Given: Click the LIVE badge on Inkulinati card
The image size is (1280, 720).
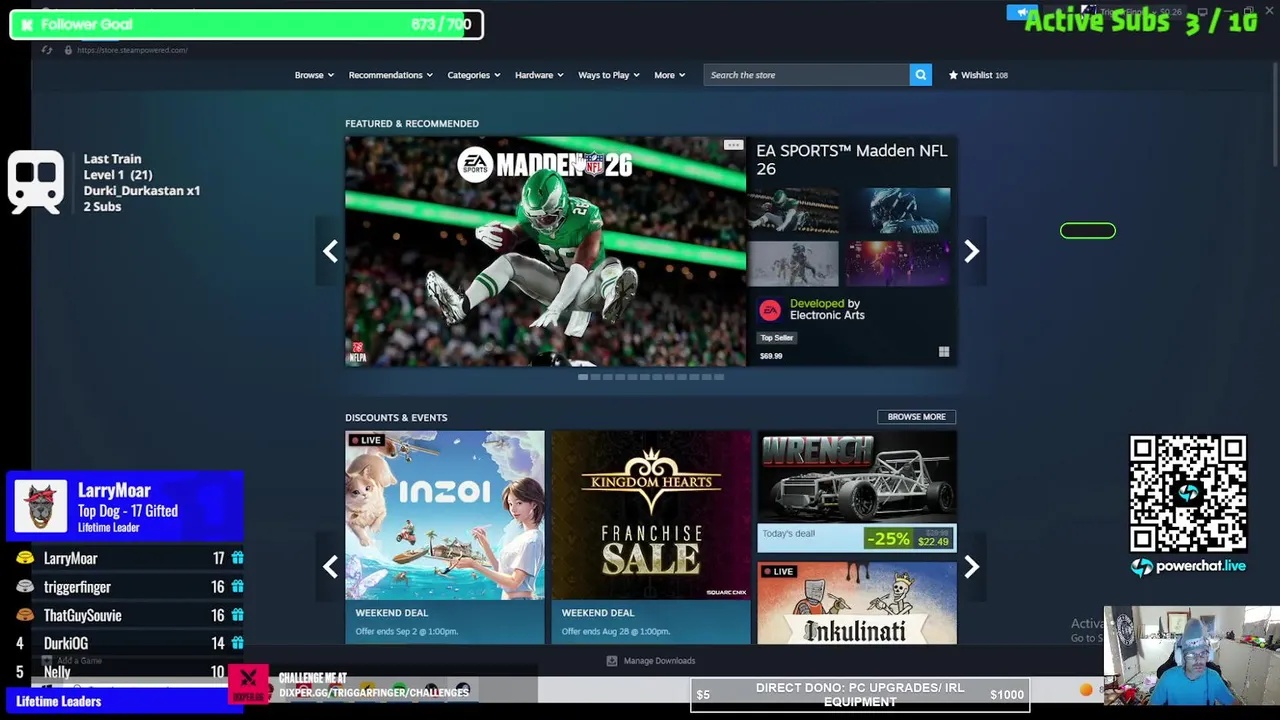Looking at the screenshot, I should click(x=777, y=572).
